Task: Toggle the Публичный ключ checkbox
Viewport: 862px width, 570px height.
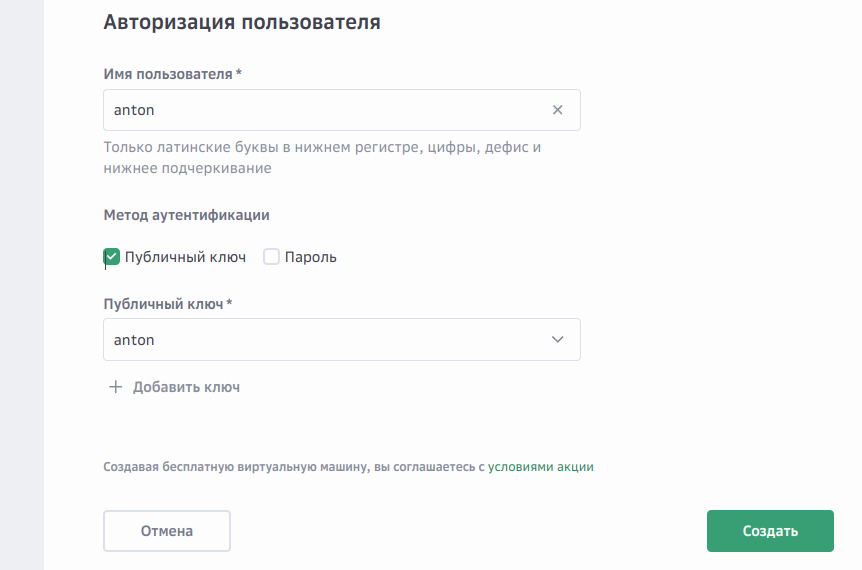Action: tap(112, 257)
